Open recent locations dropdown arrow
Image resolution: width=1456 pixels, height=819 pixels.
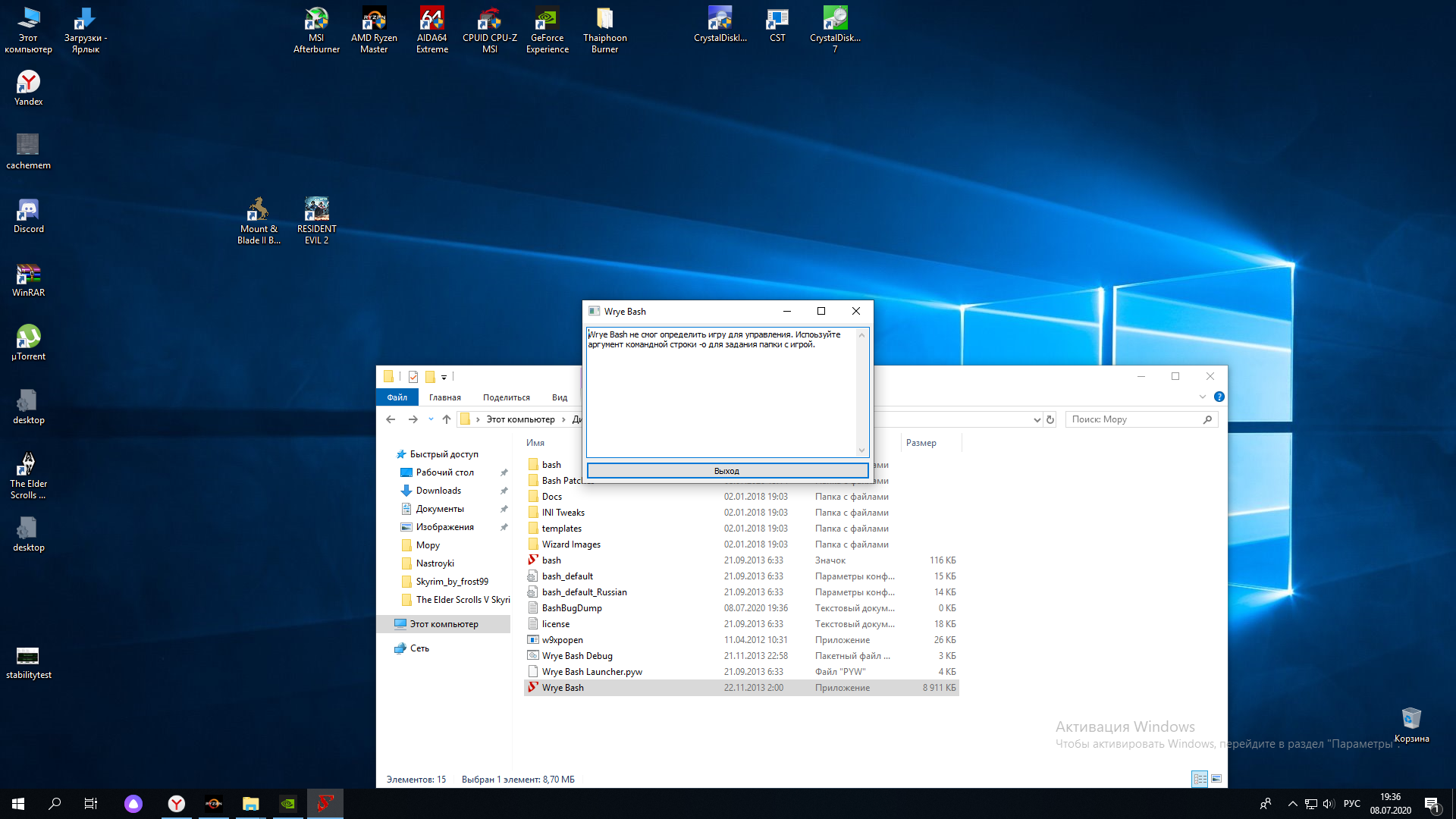[431, 419]
